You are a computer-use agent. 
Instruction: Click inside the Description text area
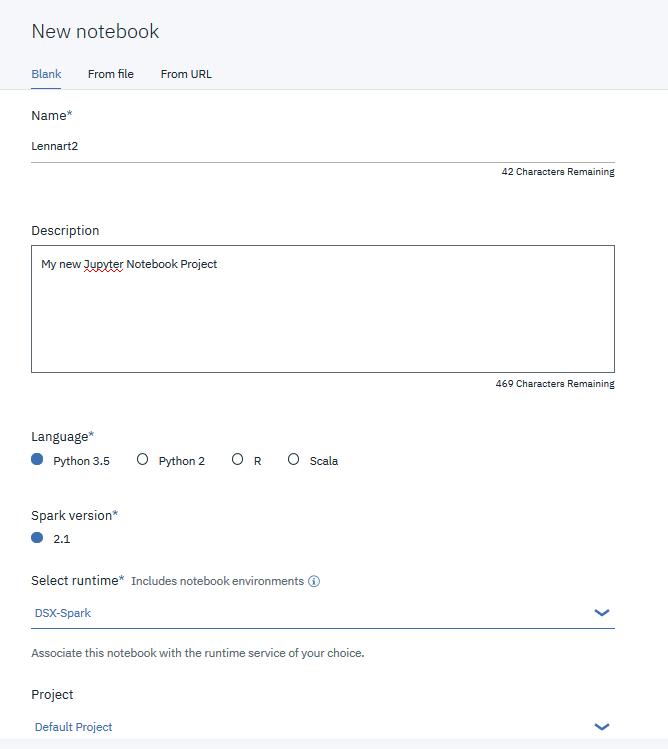pos(323,309)
